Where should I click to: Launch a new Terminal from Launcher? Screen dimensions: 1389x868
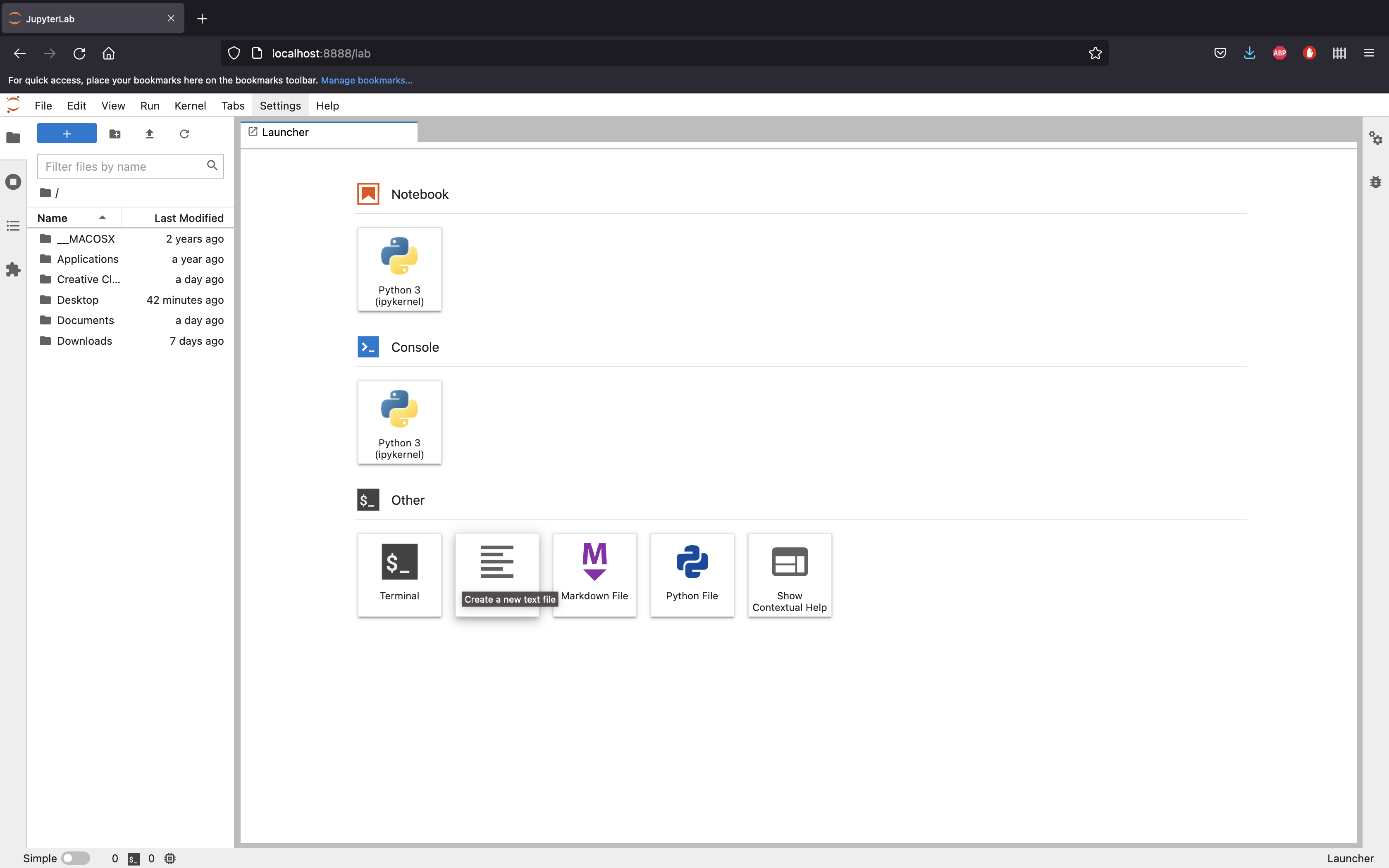point(399,575)
